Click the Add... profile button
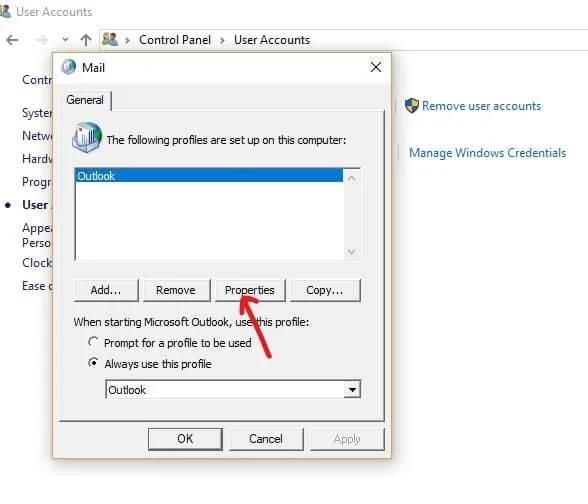Screen dimensions: 588x504 [x=106, y=290]
